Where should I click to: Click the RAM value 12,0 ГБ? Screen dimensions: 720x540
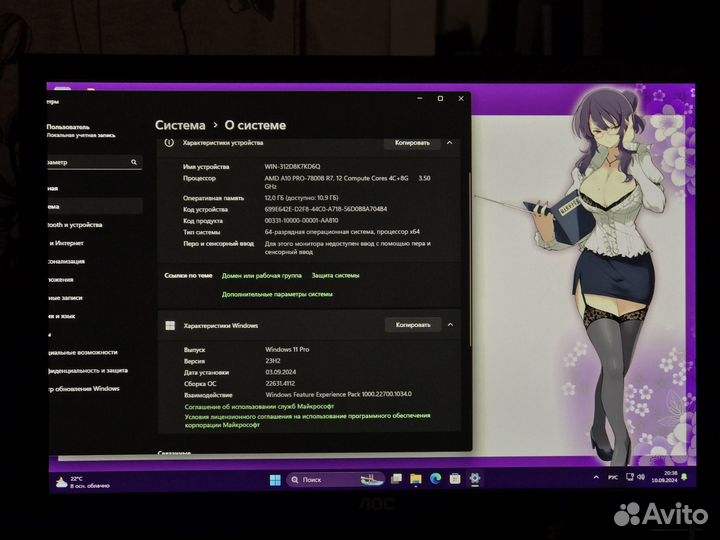(302, 198)
